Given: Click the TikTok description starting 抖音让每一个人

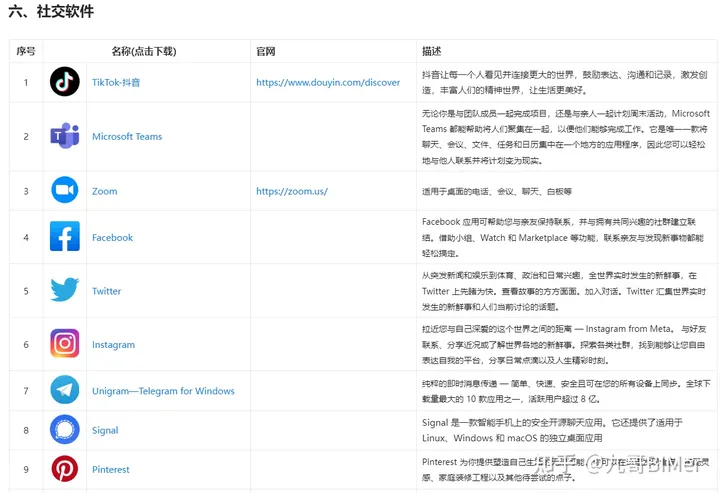Looking at the screenshot, I should 565,83.
